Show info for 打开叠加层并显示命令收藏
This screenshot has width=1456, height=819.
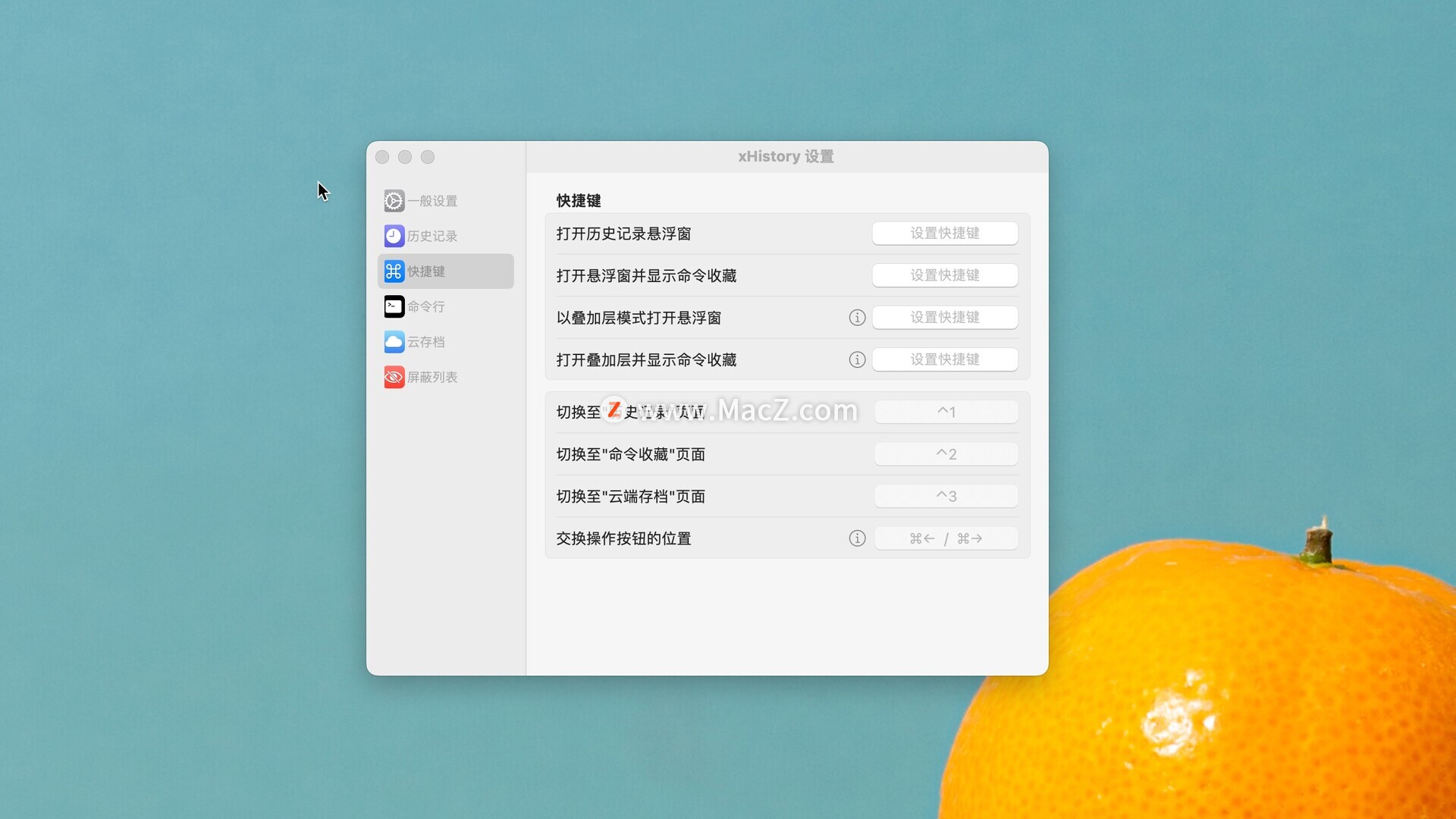(x=857, y=359)
